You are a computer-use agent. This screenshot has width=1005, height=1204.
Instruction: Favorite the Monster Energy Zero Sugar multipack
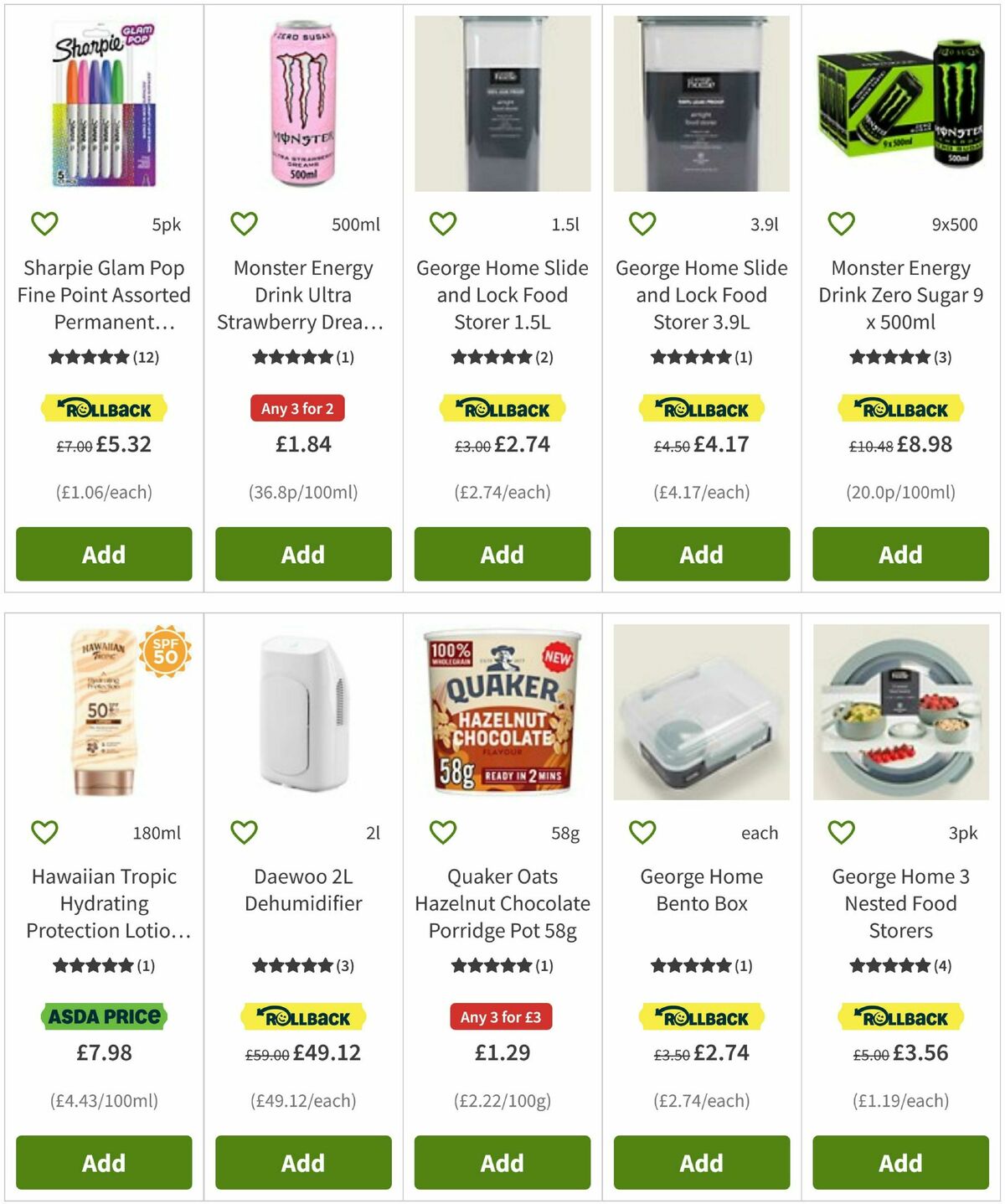pos(840,223)
